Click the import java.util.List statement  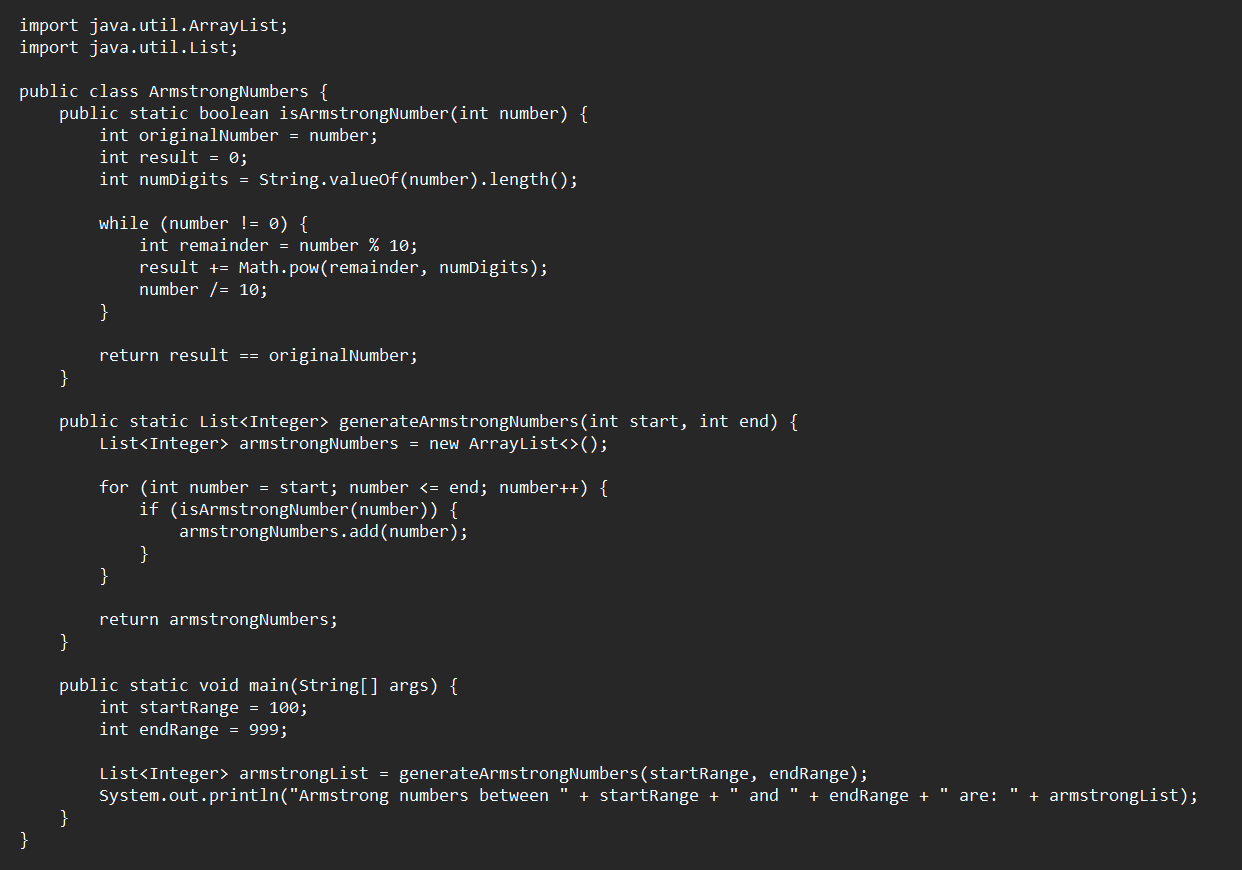(128, 47)
